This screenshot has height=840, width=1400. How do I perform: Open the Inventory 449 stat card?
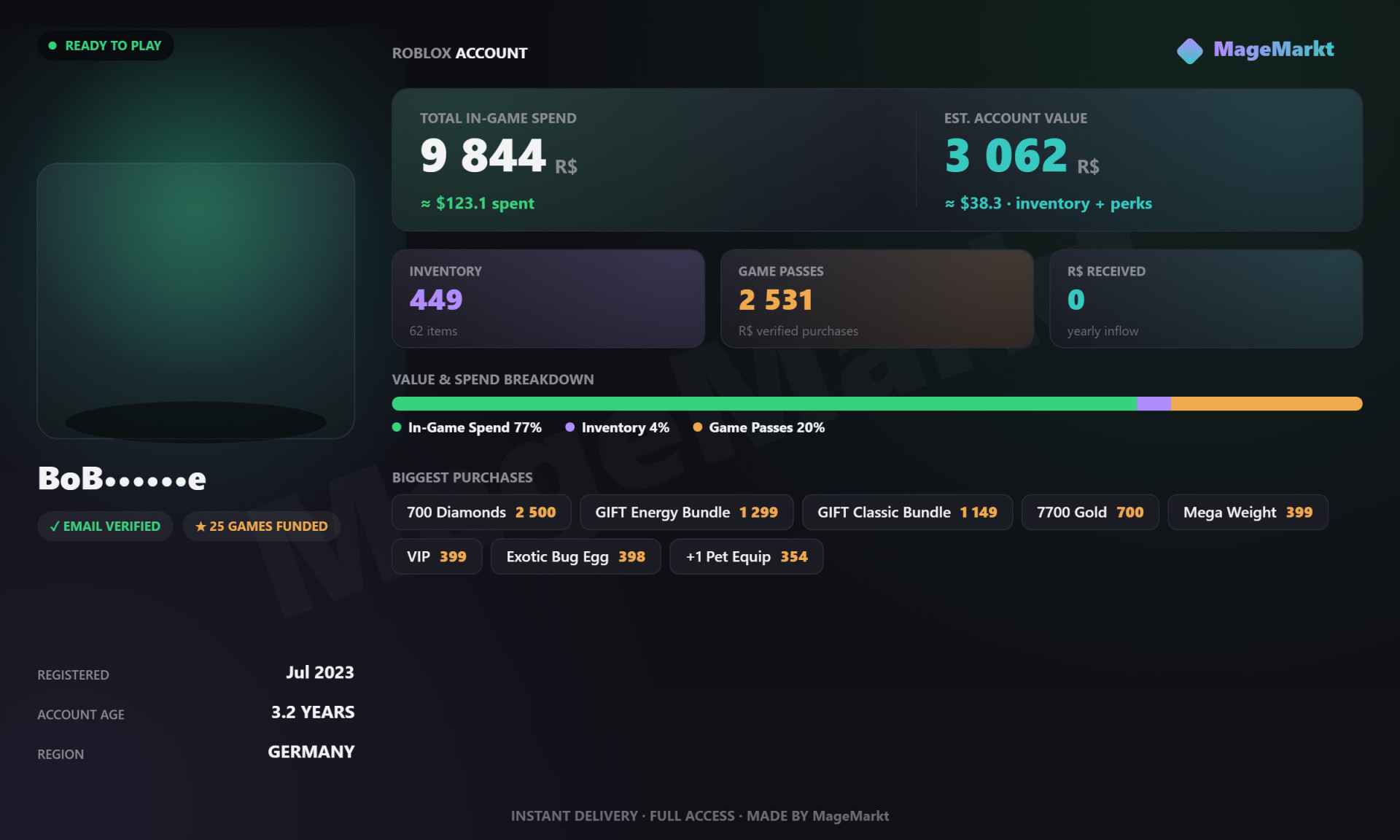tap(548, 299)
